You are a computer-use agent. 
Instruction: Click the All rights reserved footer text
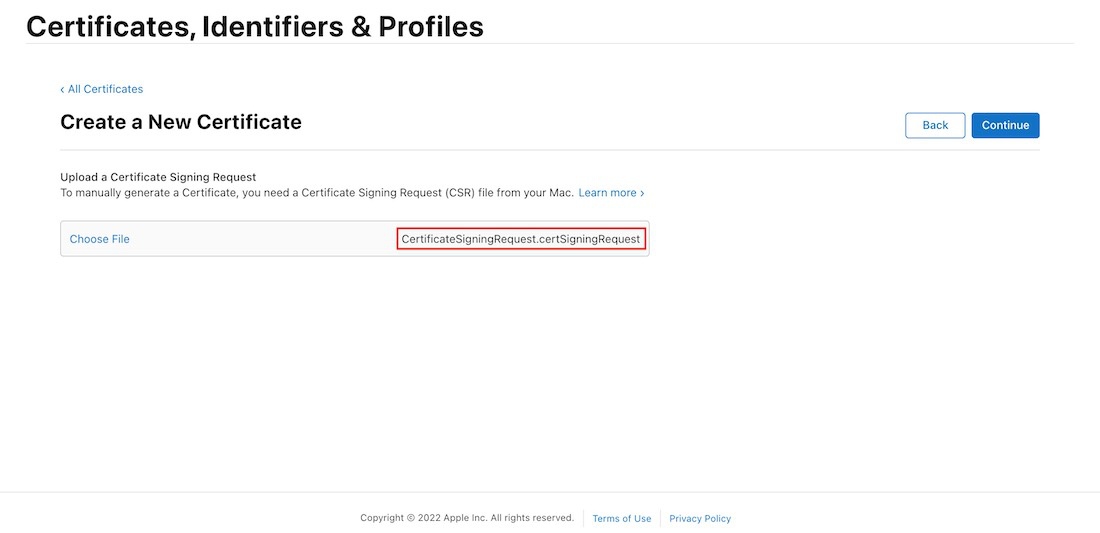pos(532,518)
